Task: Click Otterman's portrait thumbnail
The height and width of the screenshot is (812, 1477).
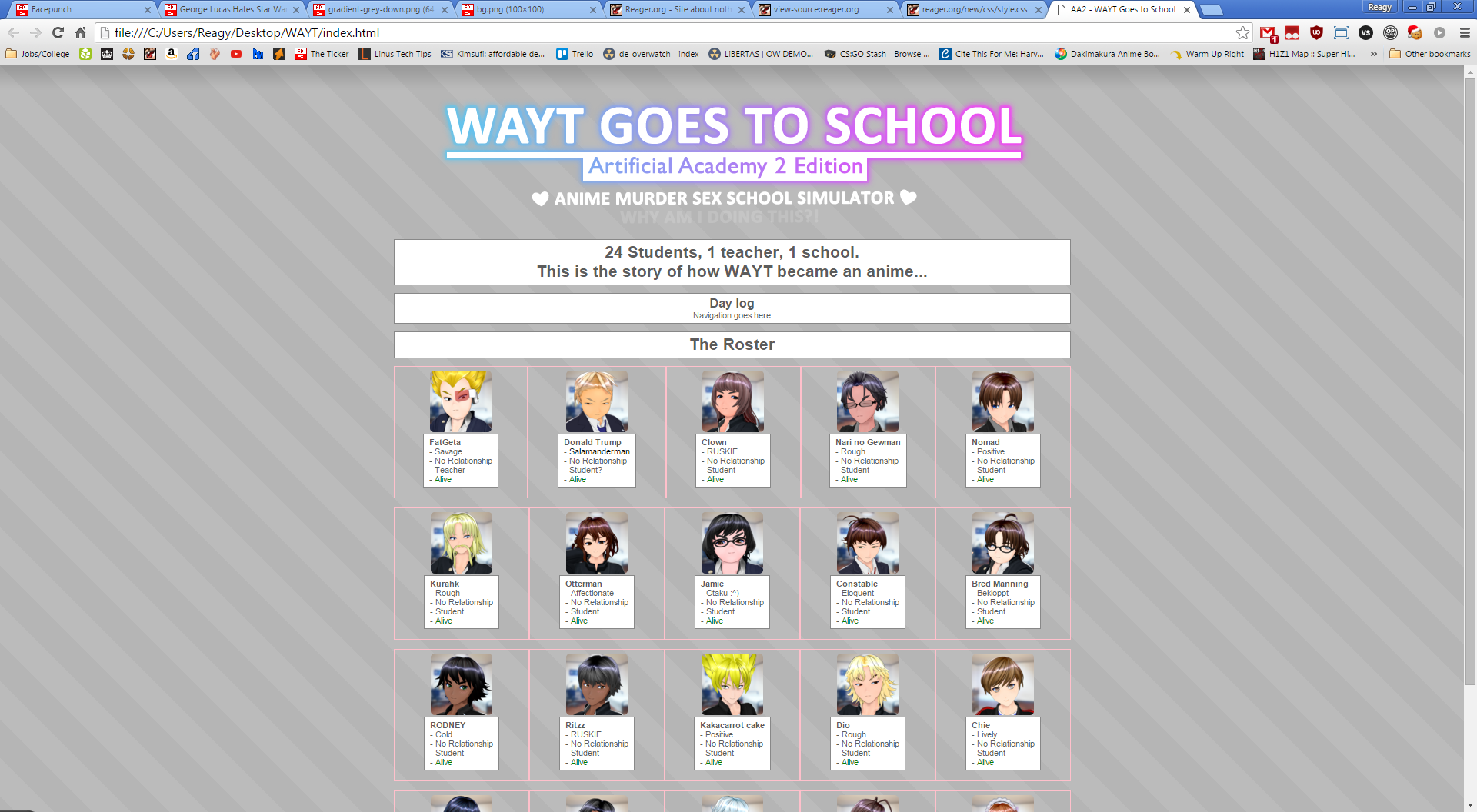Action: 597,543
